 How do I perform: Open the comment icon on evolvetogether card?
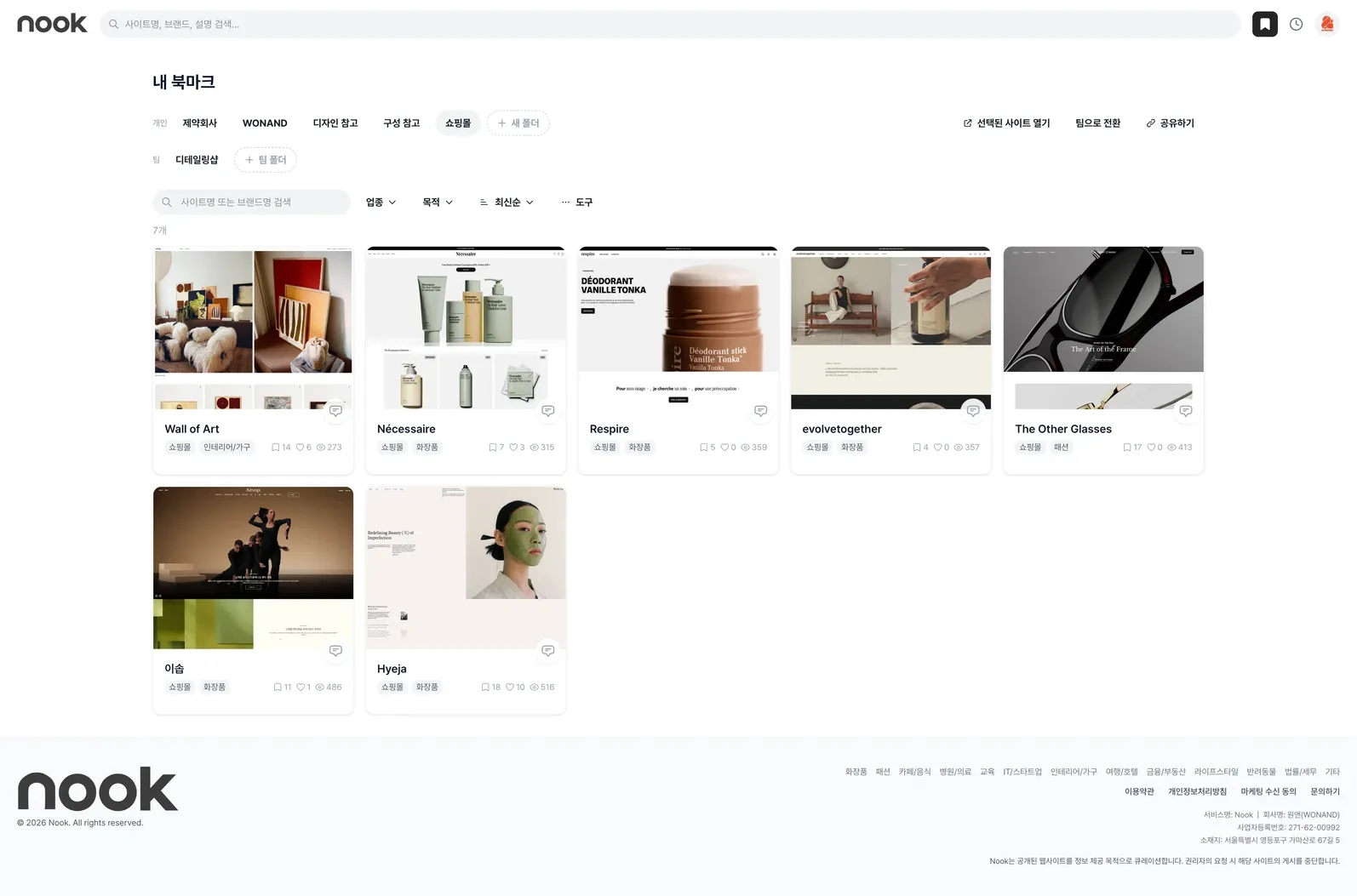point(973,411)
